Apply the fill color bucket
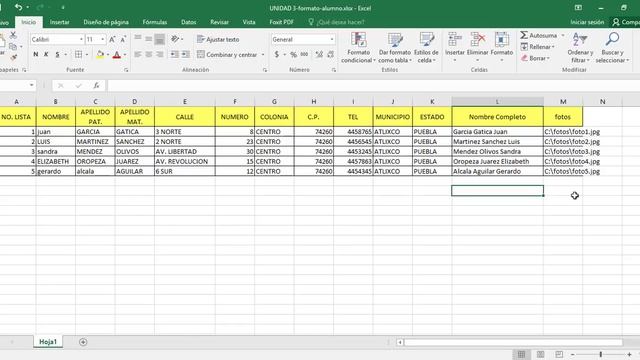640x360 pixels. (x=100, y=54)
